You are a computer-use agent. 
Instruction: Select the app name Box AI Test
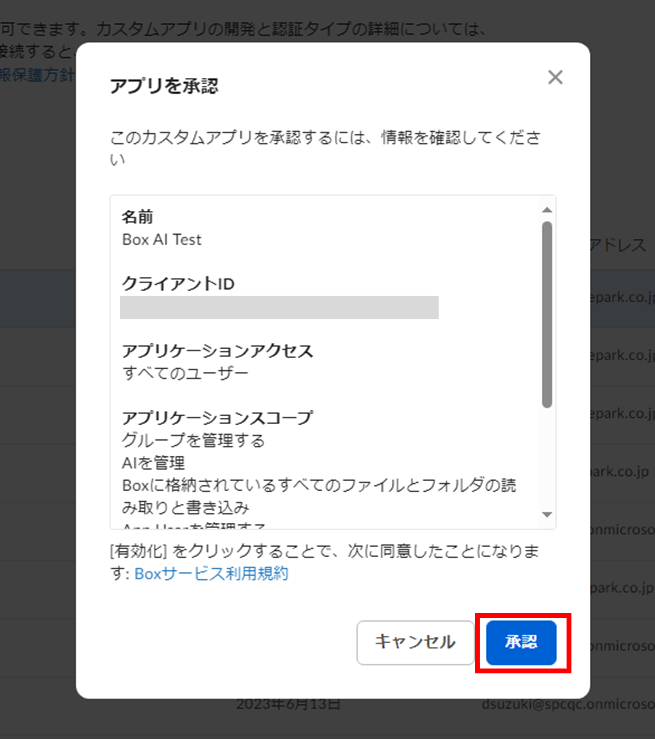161,239
